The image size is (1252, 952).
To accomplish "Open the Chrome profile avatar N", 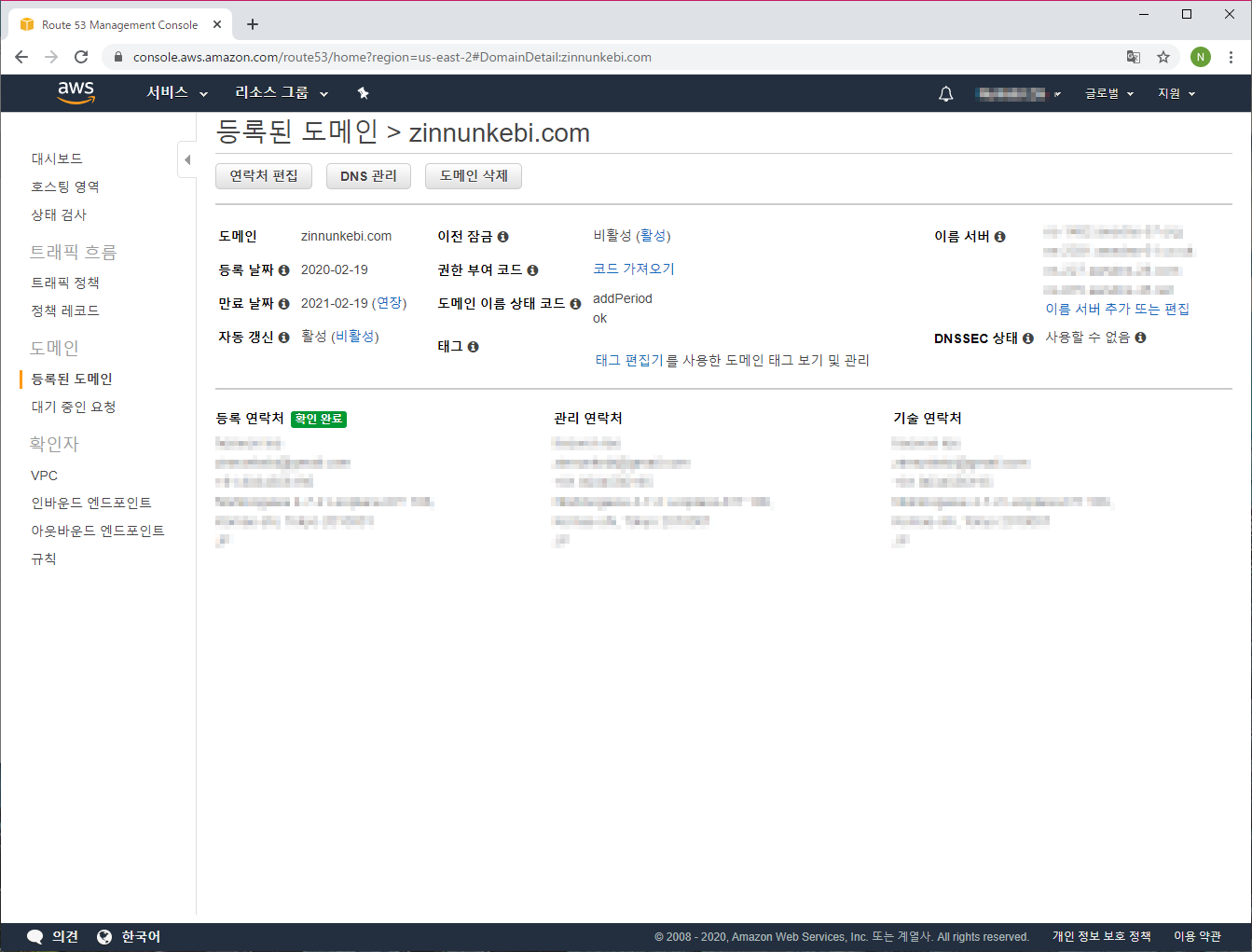I will tap(1201, 57).
